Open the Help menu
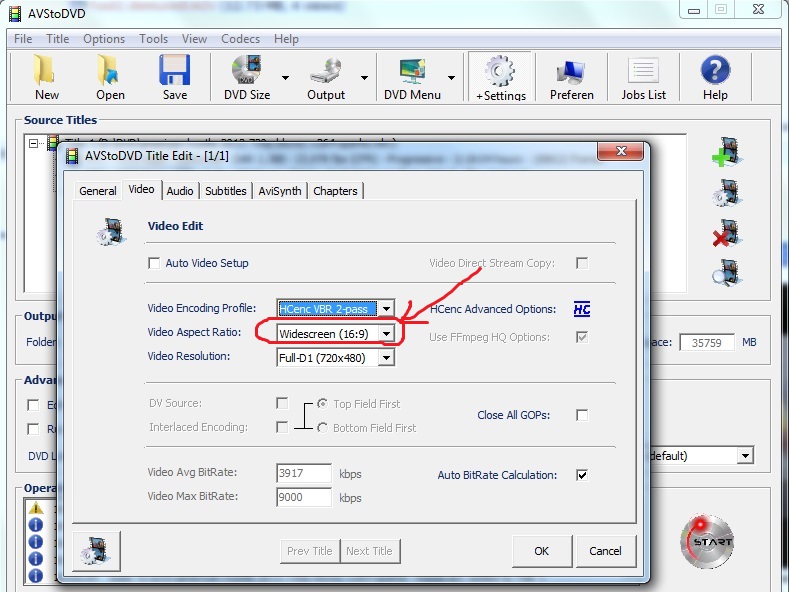 (x=286, y=39)
